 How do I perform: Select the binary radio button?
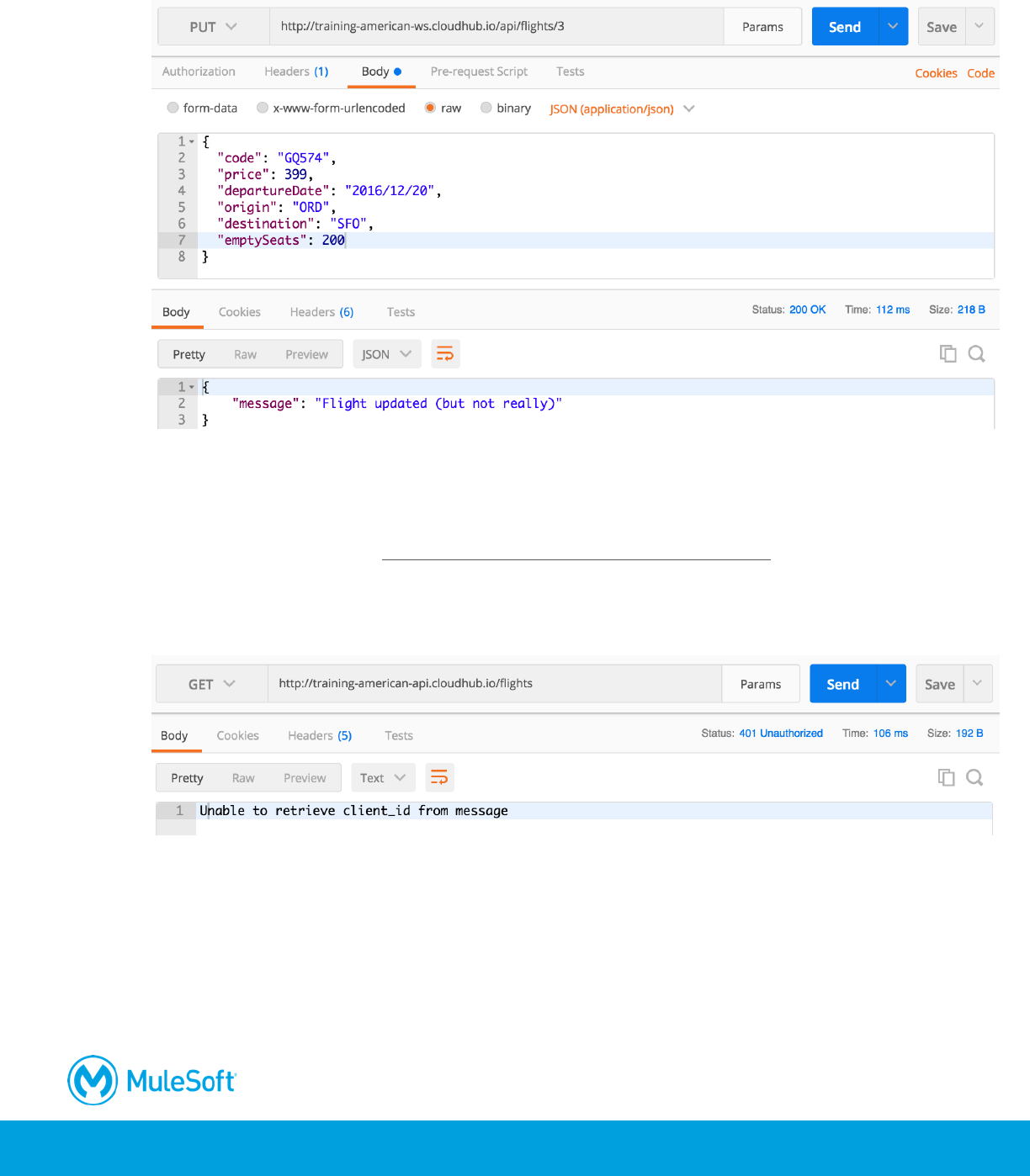click(486, 108)
